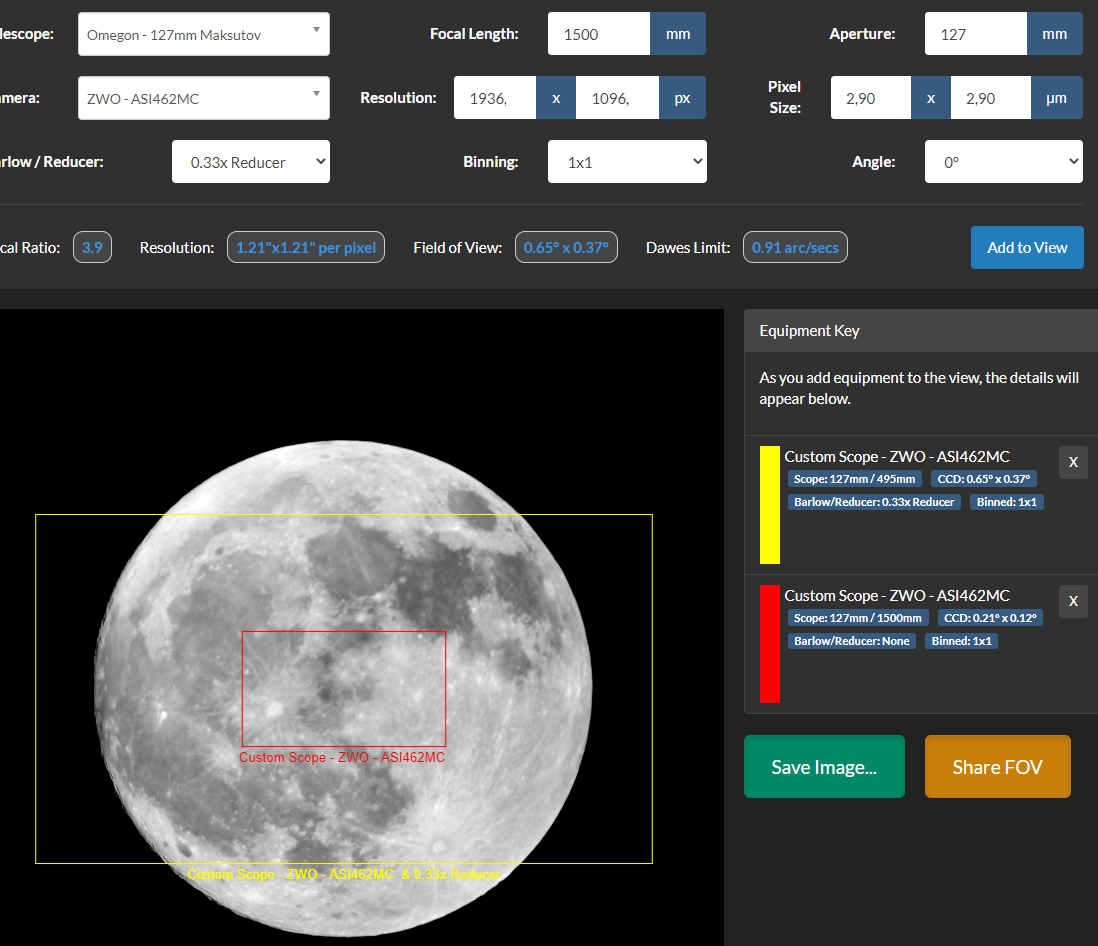The image size is (1098, 946).
Task: Open the Angle 0° dropdown
Action: coord(1003,162)
